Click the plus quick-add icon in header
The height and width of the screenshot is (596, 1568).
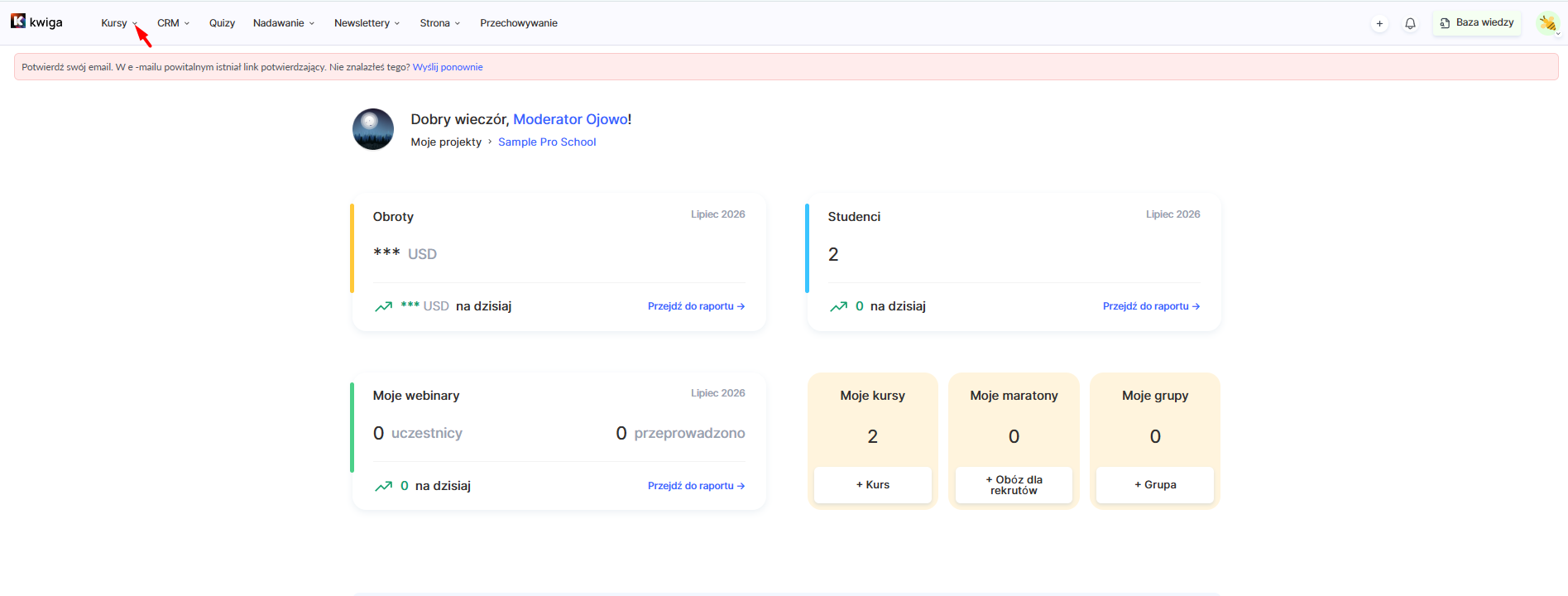(1379, 24)
